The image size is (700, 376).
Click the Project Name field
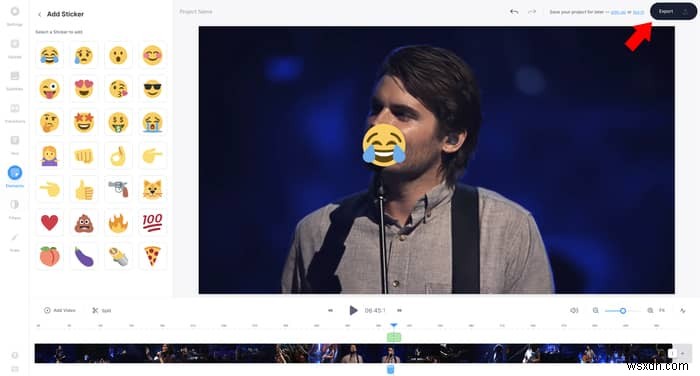tap(196, 12)
